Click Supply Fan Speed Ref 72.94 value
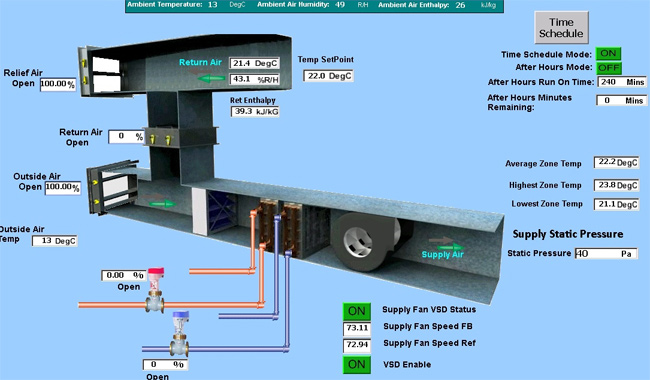Viewport: 650px width, 380px height. (x=357, y=345)
